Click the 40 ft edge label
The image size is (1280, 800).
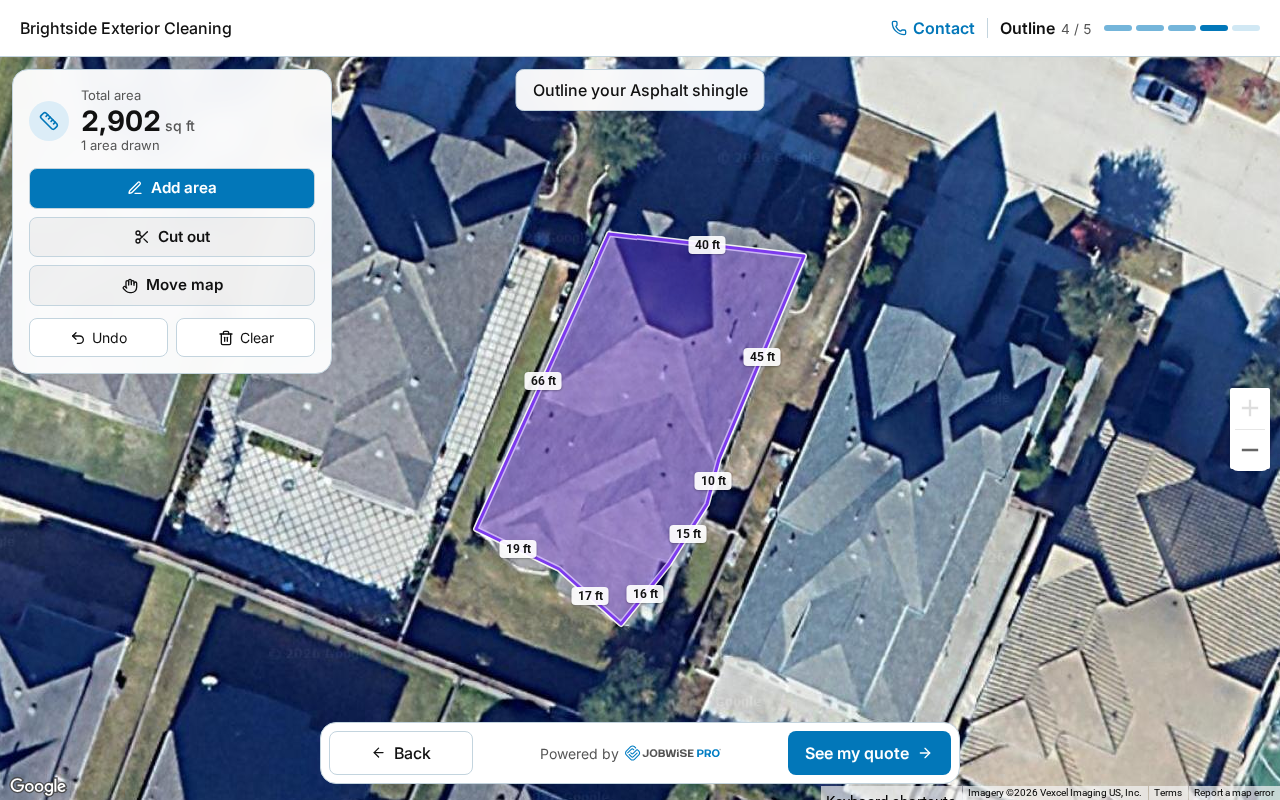tap(707, 245)
